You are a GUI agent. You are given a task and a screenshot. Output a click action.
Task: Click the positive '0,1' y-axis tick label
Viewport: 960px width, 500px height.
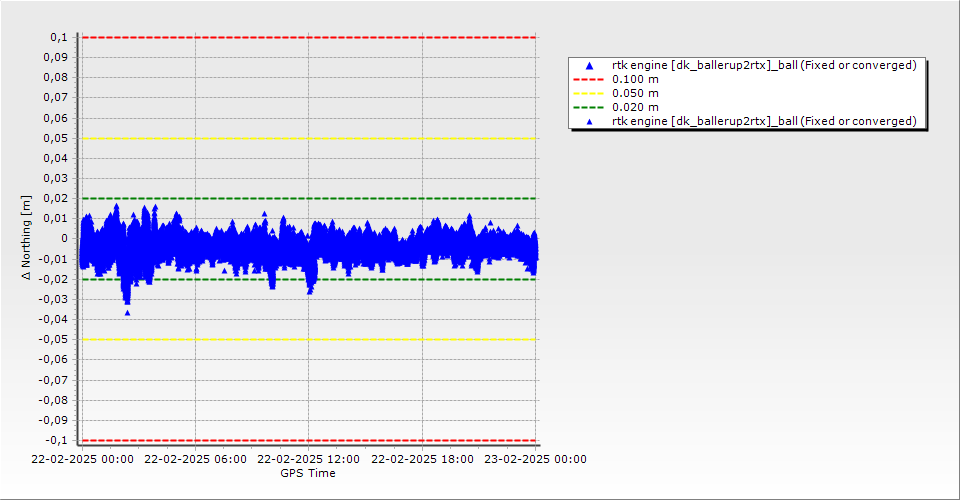(59, 38)
